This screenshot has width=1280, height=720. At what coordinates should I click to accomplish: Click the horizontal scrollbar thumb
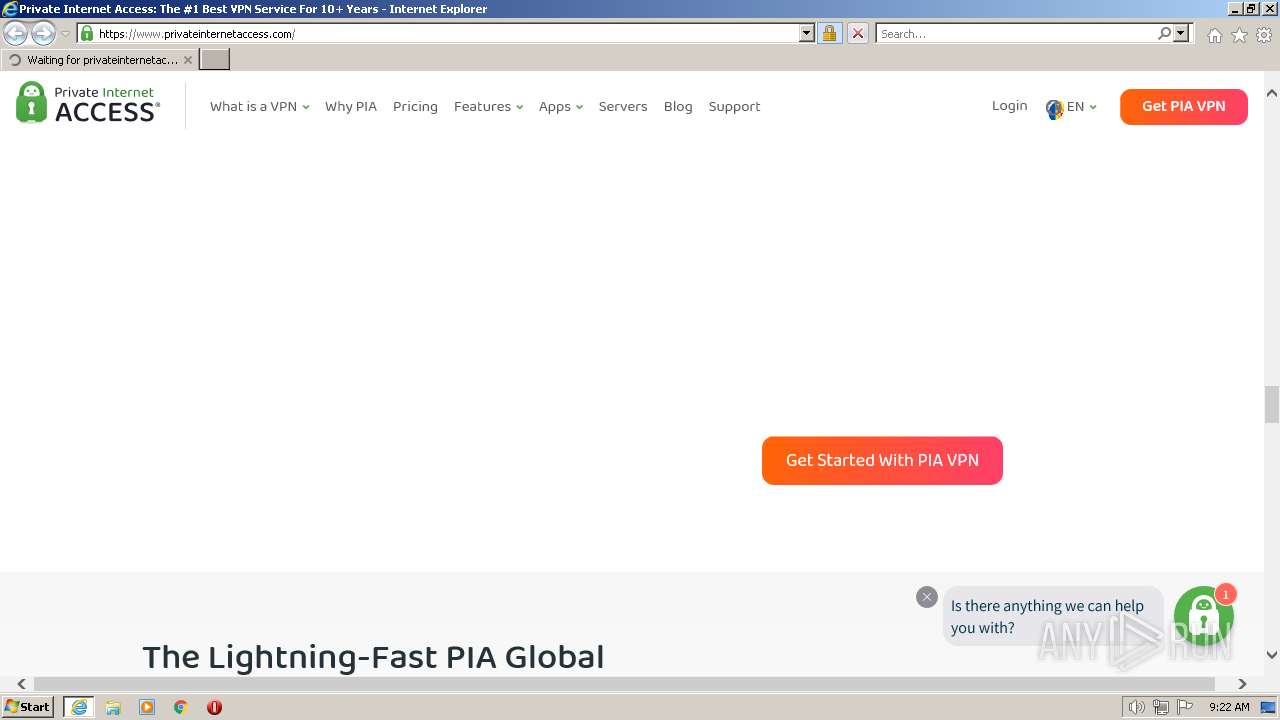(624, 684)
